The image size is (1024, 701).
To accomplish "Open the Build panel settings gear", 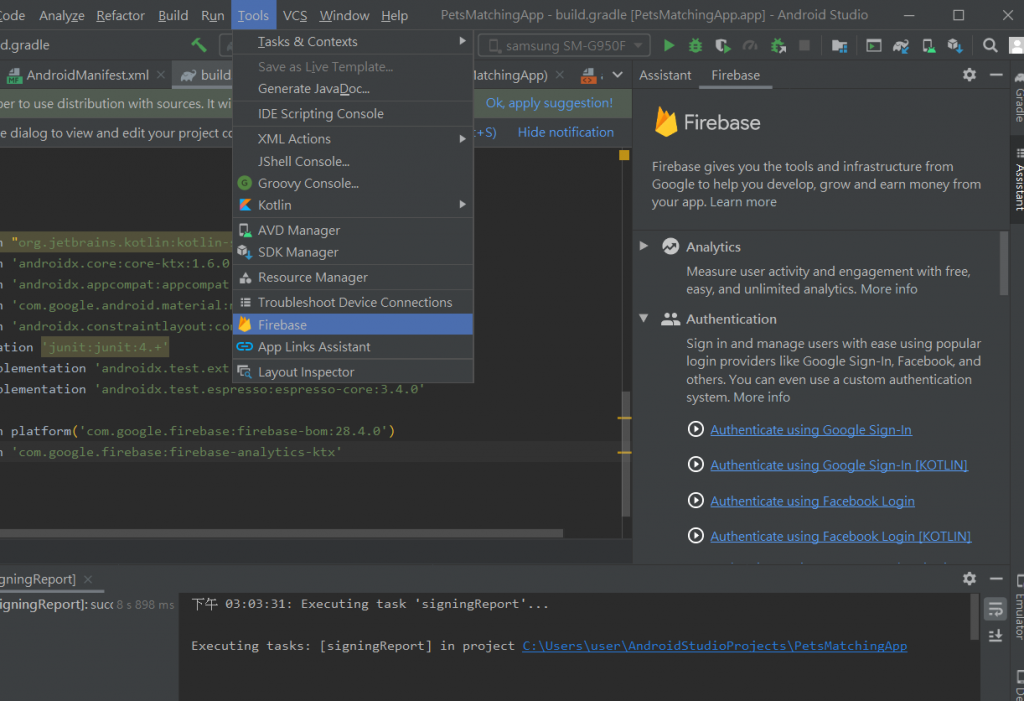I will click(x=969, y=579).
